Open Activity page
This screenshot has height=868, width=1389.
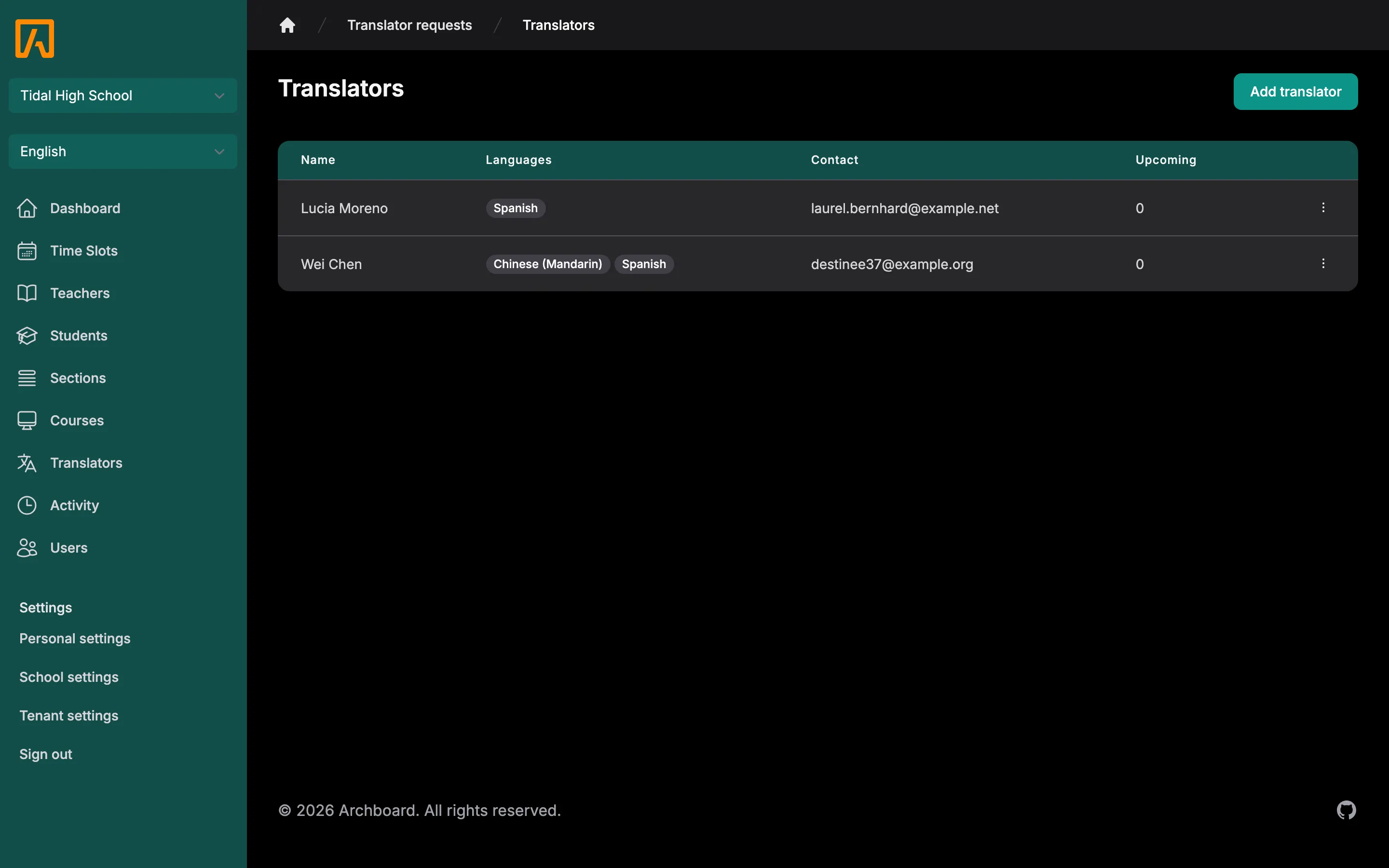point(75,506)
